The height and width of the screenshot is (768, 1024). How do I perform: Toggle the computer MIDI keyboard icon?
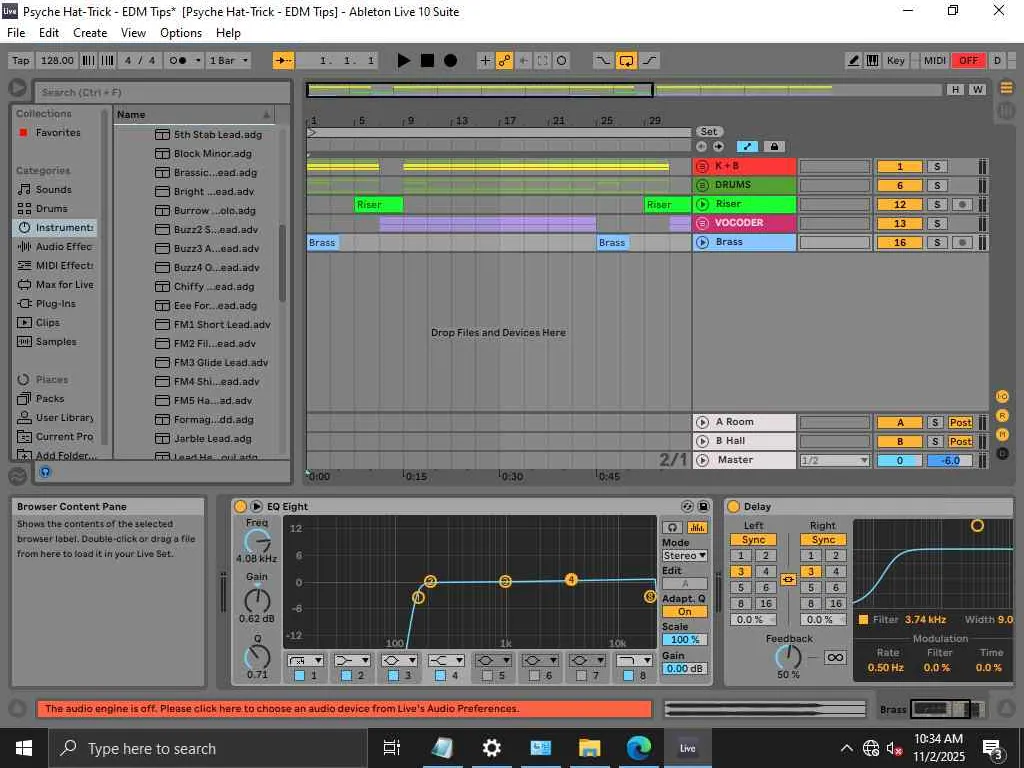tap(872, 61)
